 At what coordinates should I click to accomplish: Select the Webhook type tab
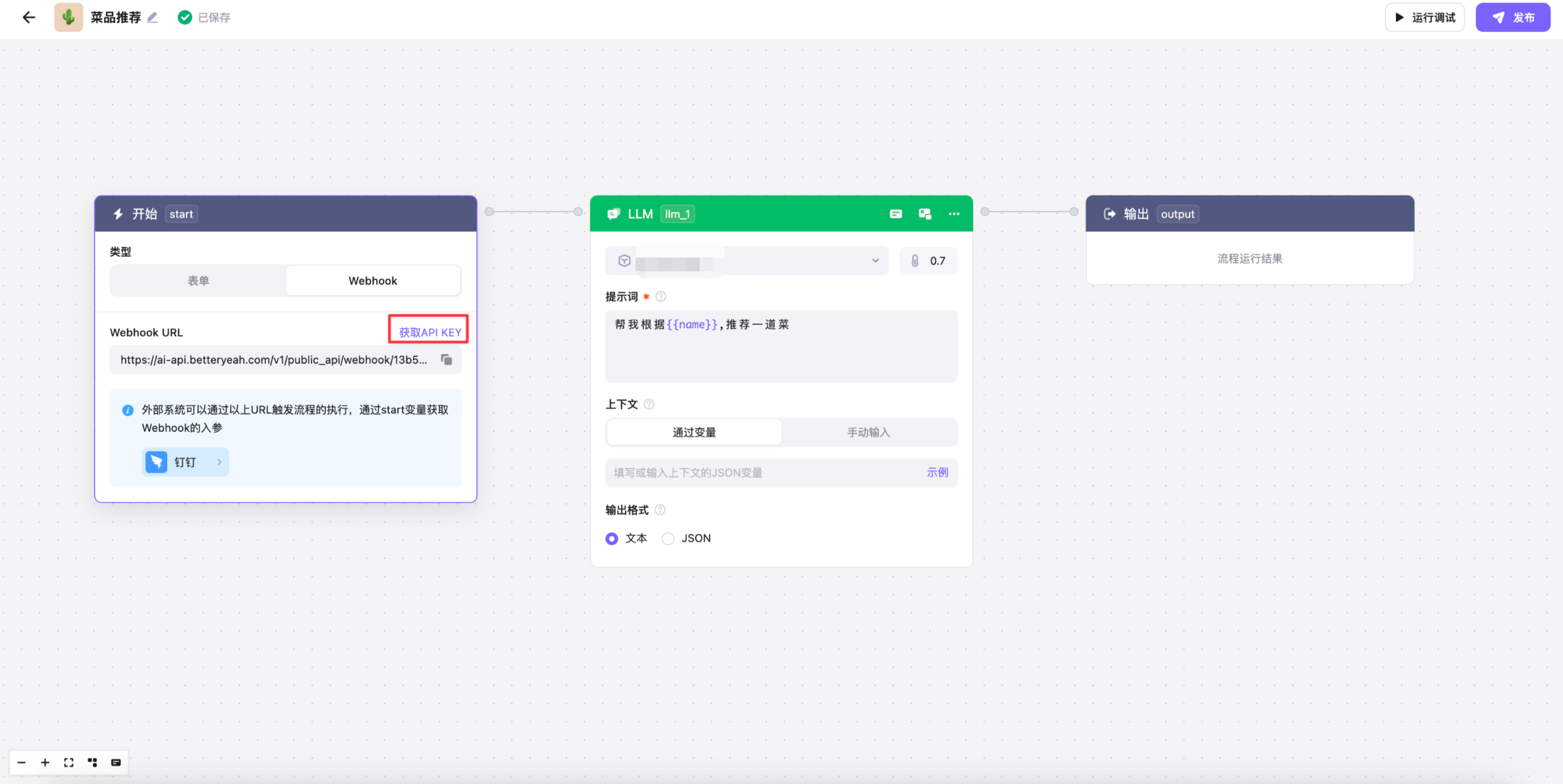(x=373, y=281)
